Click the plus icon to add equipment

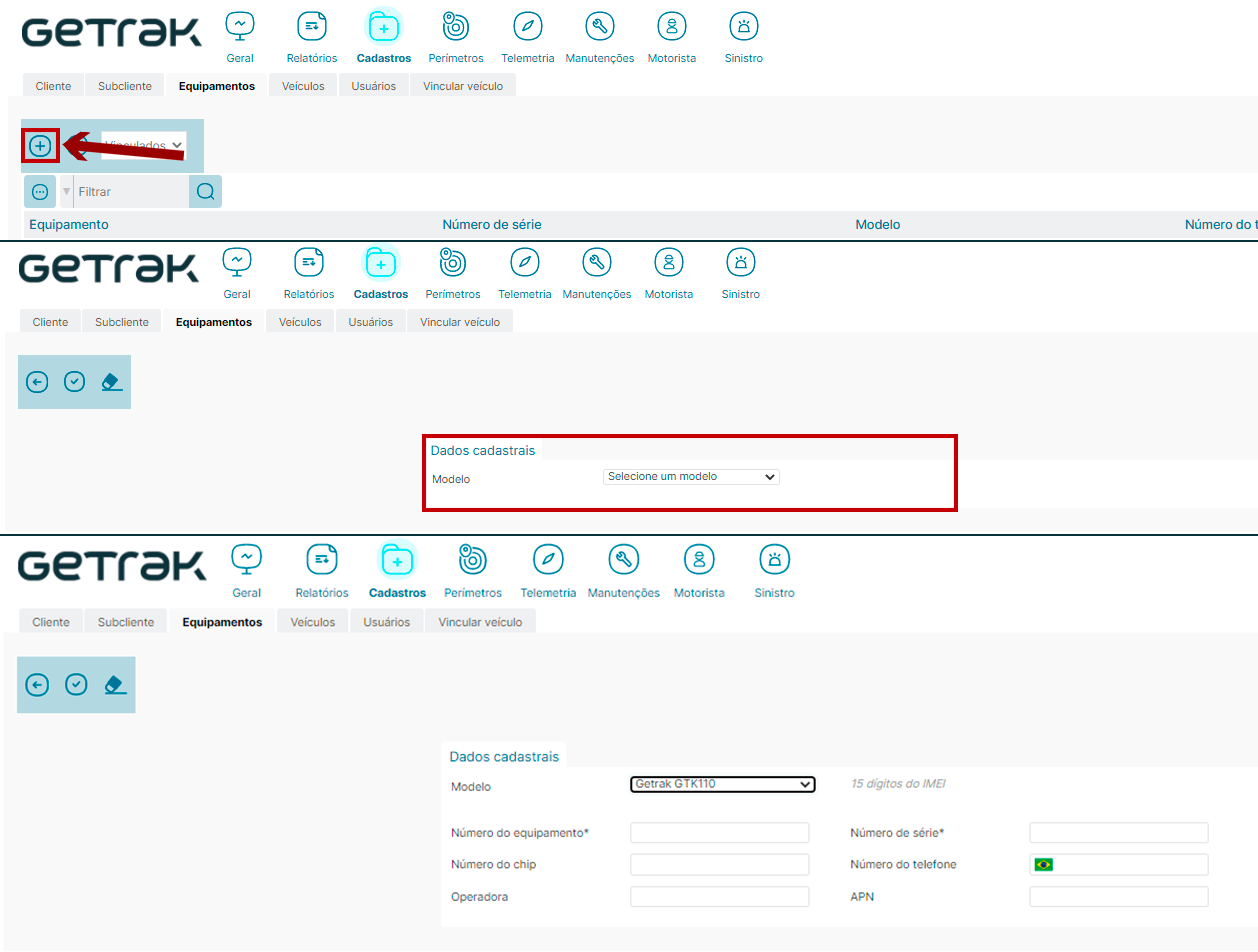click(40, 146)
